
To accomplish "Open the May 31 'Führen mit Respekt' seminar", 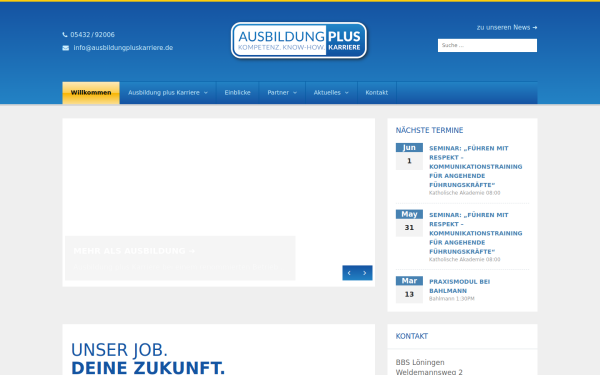I will [x=476, y=233].
